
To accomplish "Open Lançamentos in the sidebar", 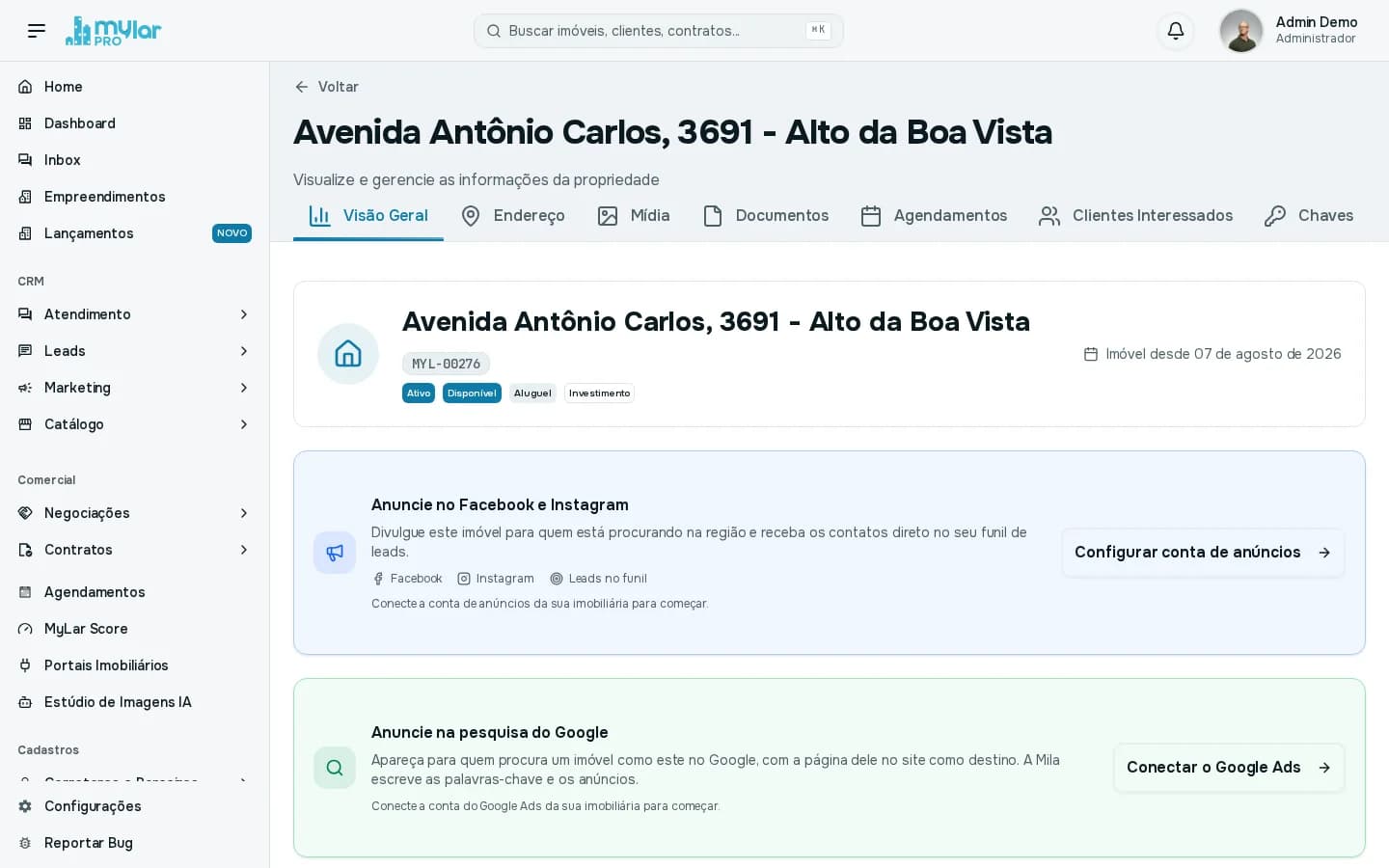I will tap(134, 233).
